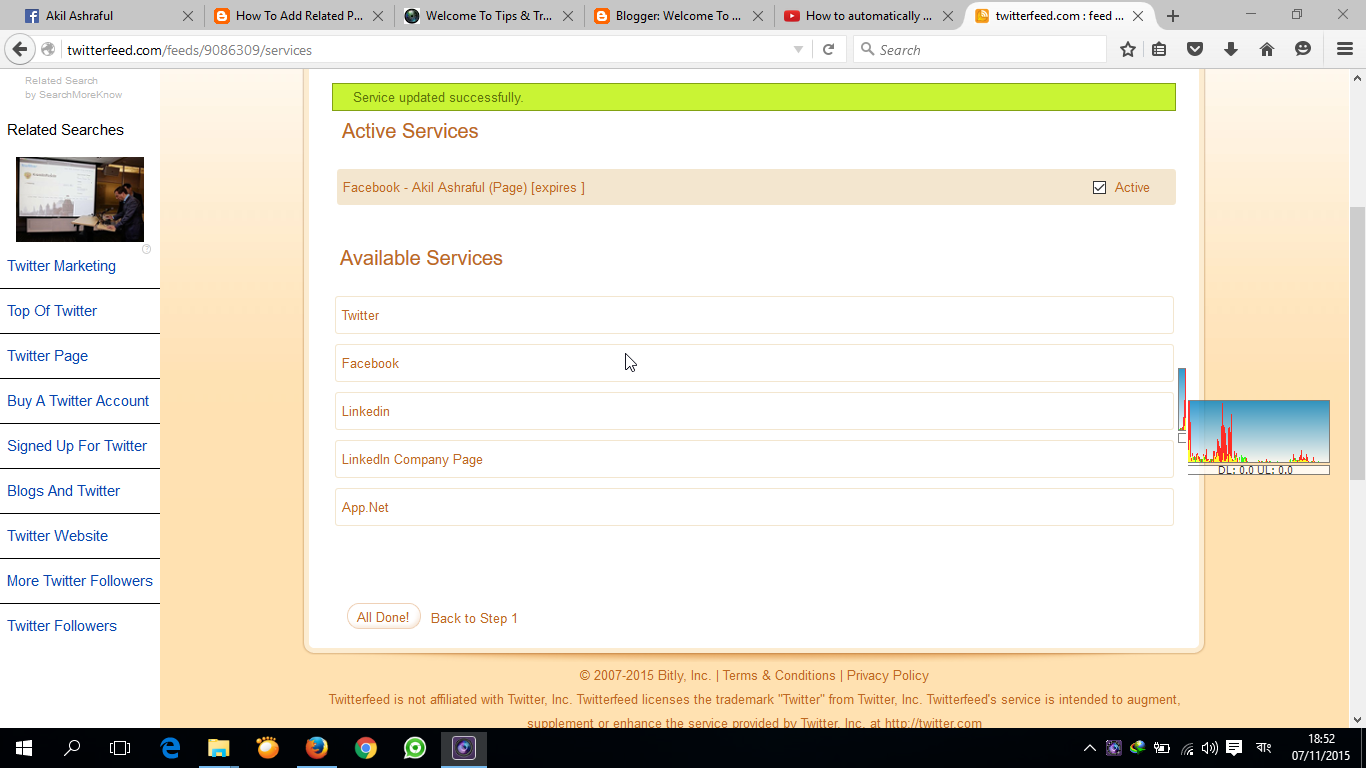Click the address bar URL field

tap(425, 50)
